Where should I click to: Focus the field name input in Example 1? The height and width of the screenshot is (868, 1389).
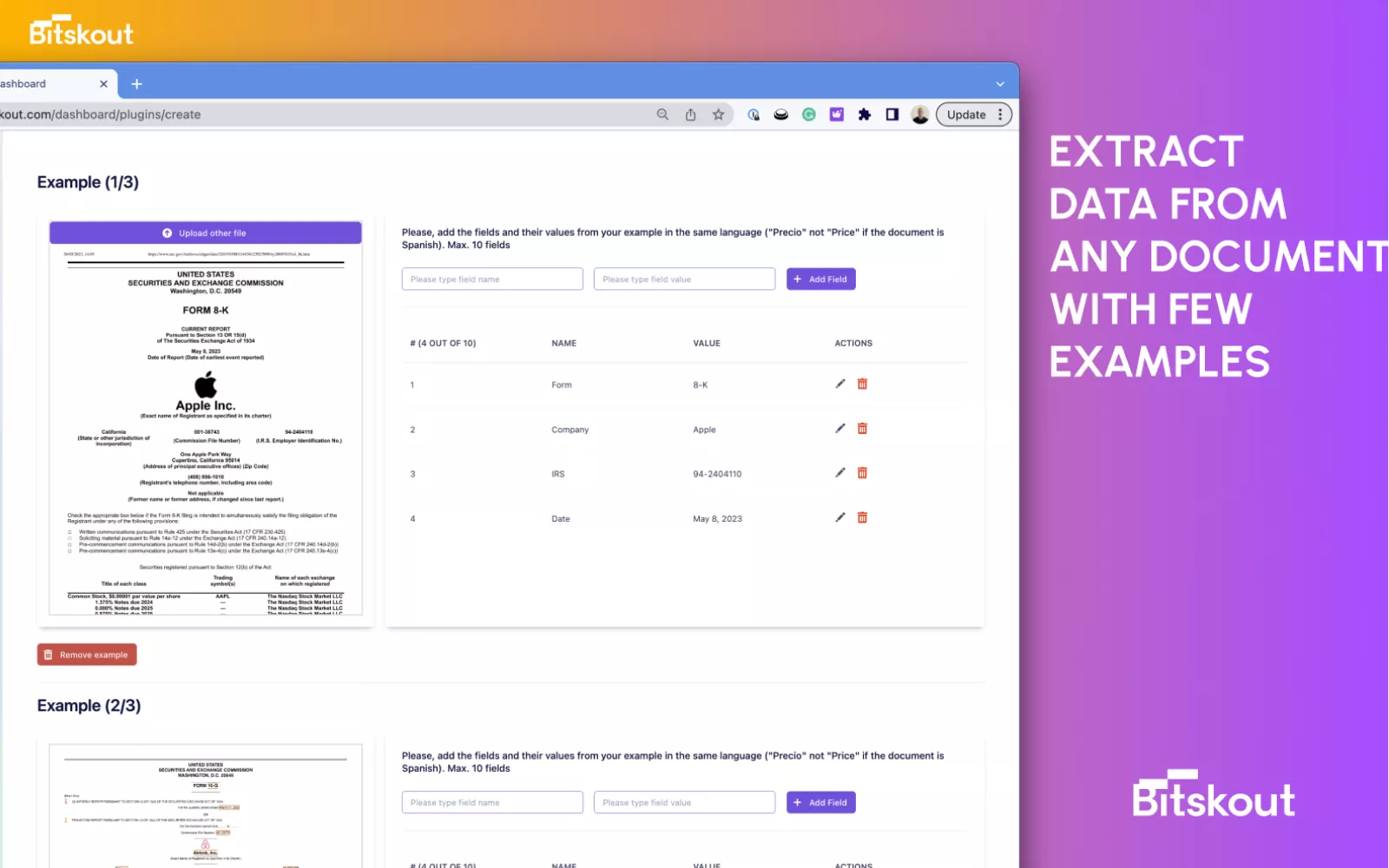[491, 279]
